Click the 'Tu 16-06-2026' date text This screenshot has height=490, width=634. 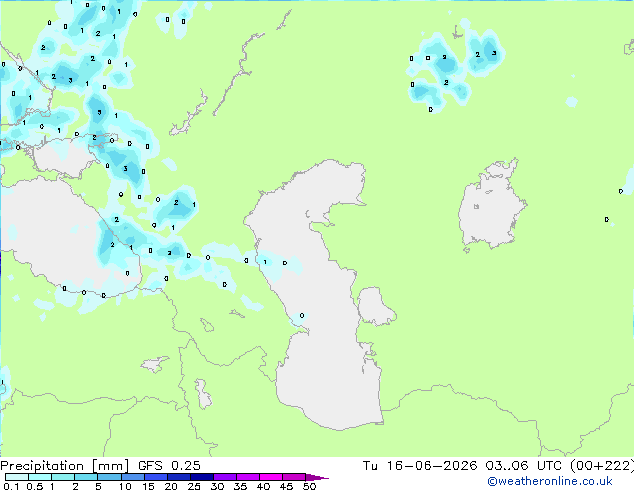tap(420, 466)
